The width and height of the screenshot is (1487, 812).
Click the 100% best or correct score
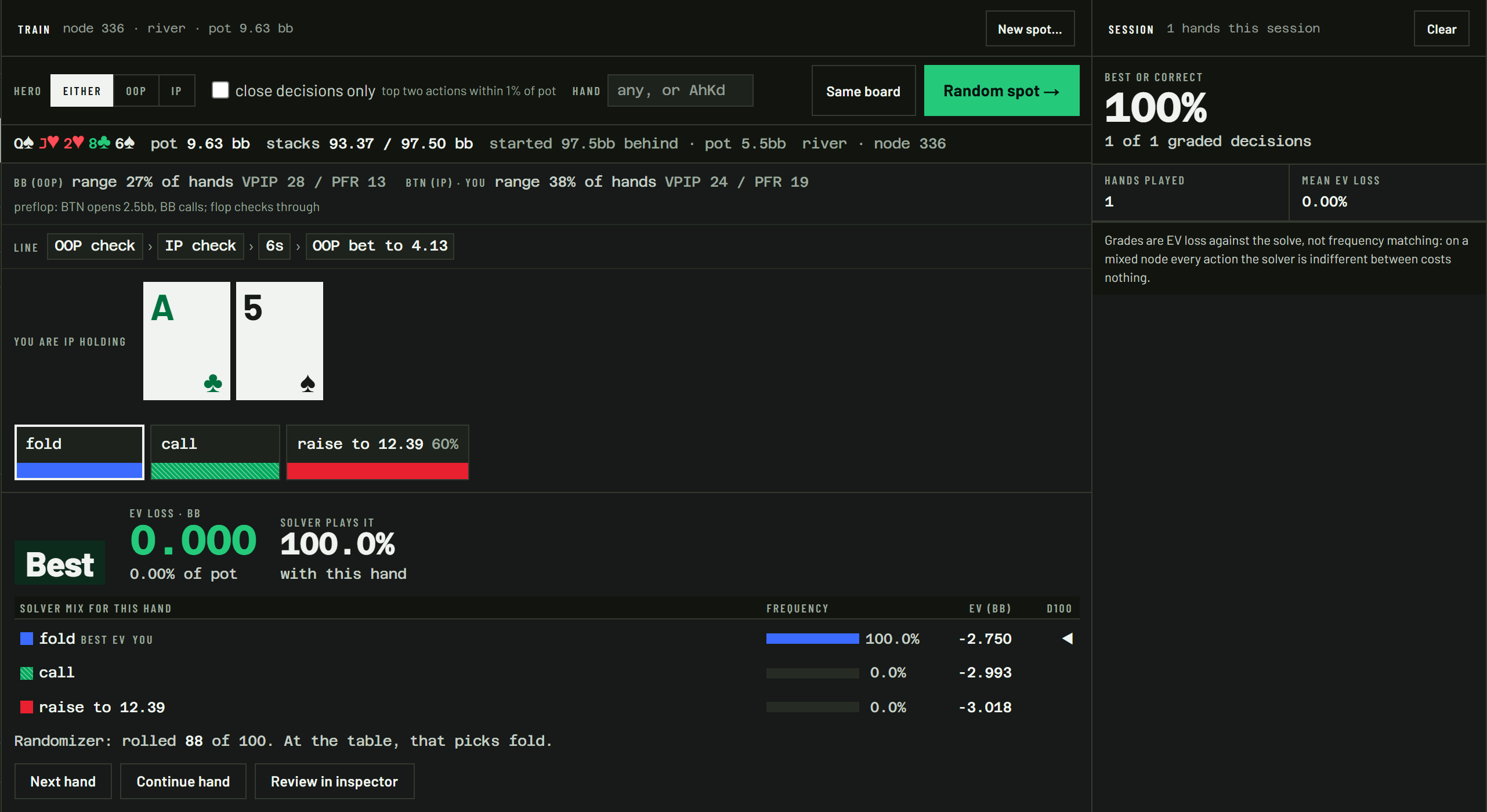pos(1155,108)
